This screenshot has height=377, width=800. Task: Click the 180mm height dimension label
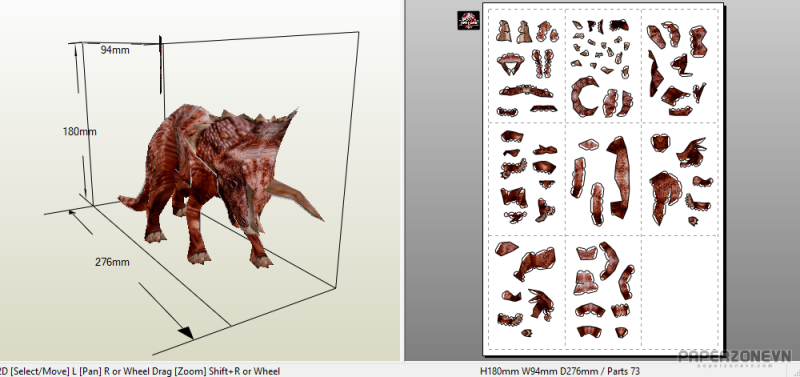80,132
